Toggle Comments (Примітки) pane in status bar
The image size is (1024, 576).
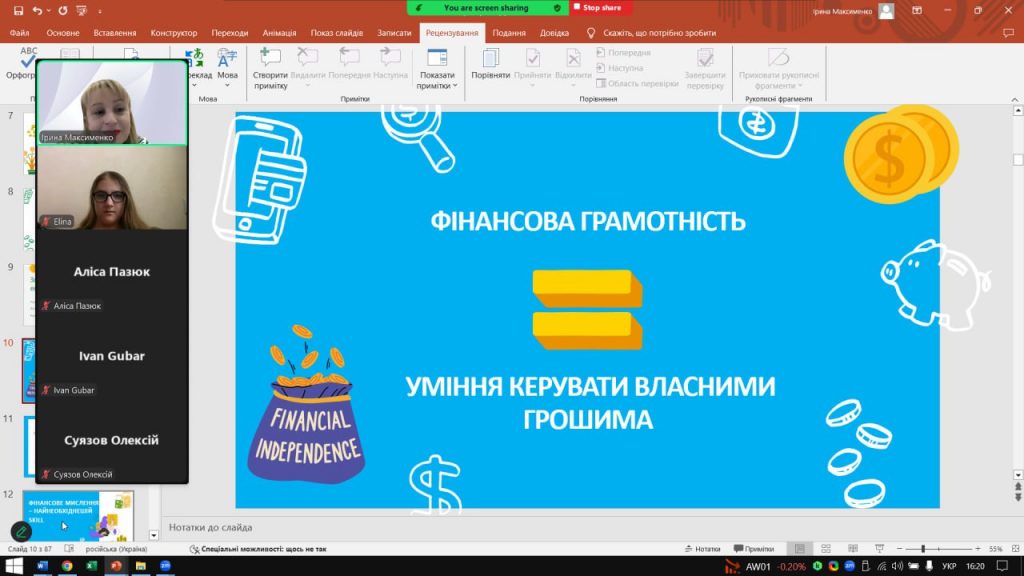click(753, 548)
